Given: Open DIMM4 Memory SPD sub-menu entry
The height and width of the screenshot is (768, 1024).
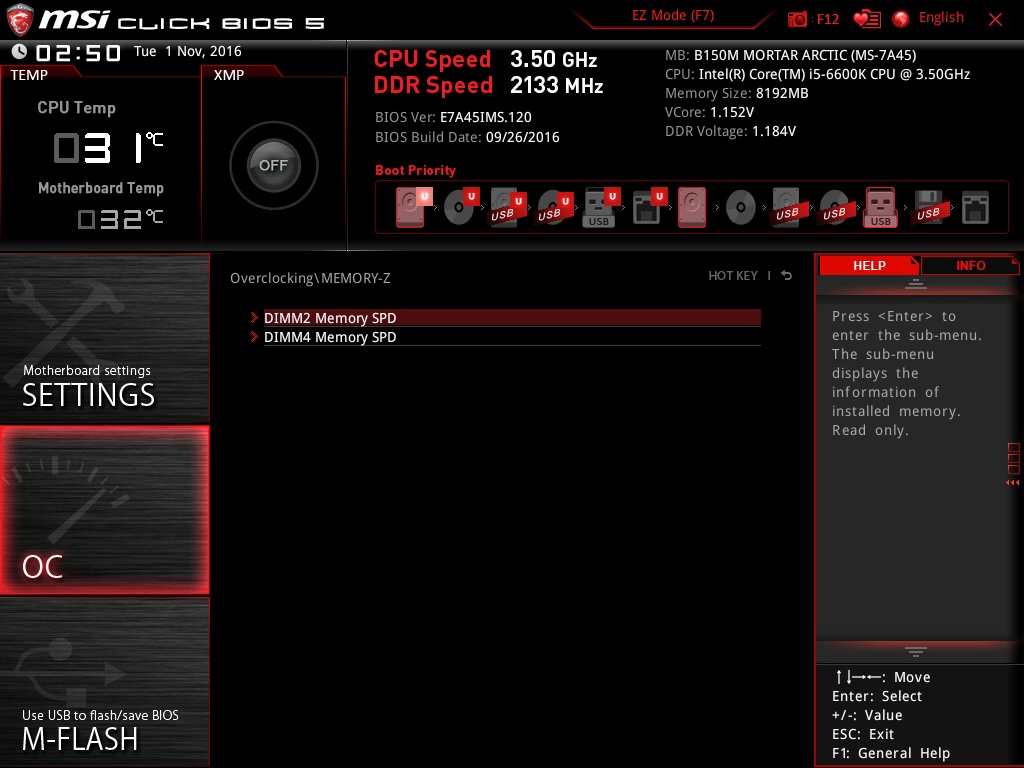Looking at the screenshot, I should pos(512,337).
